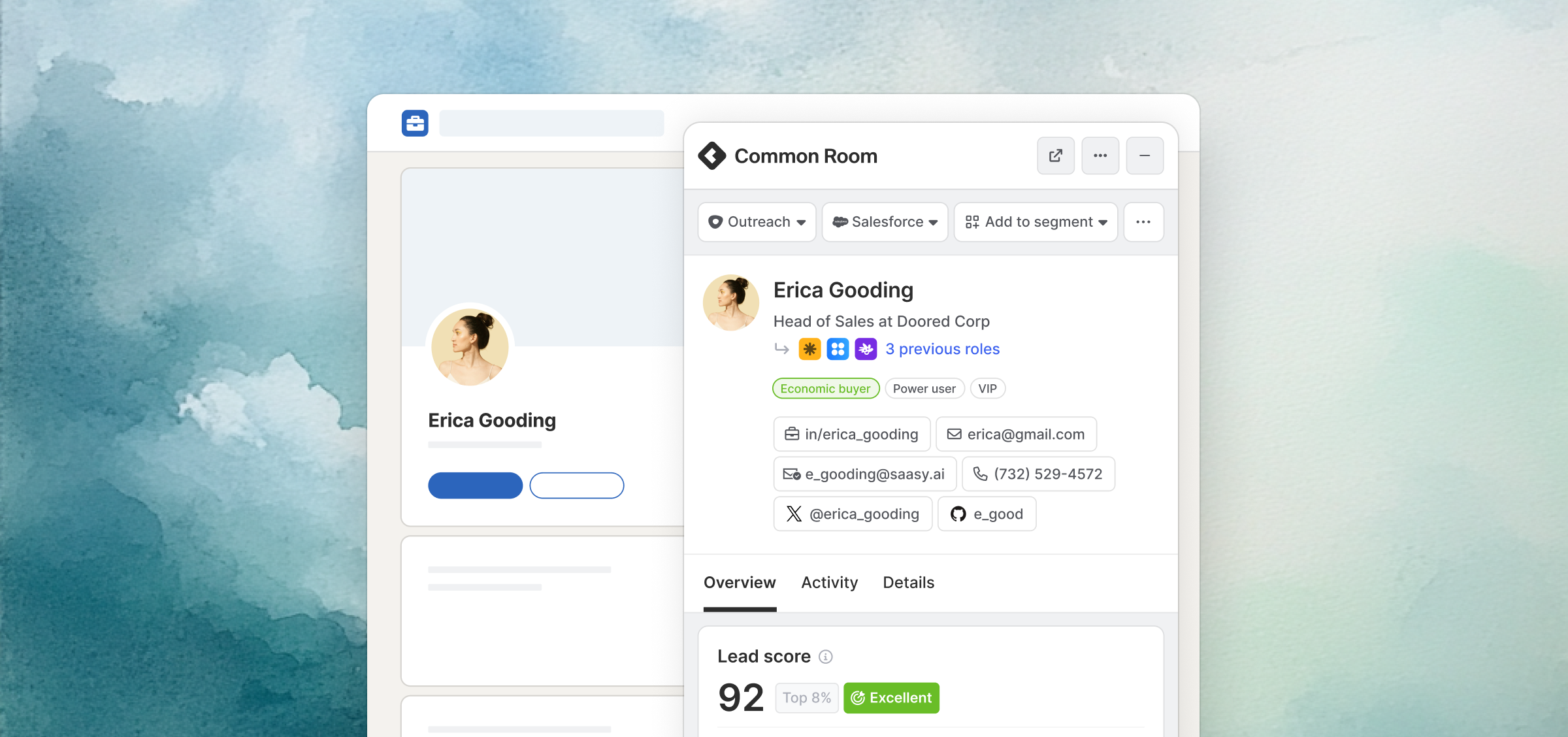This screenshot has height=737, width=1568.
Task: Expand the Salesforce dropdown
Action: [x=885, y=222]
